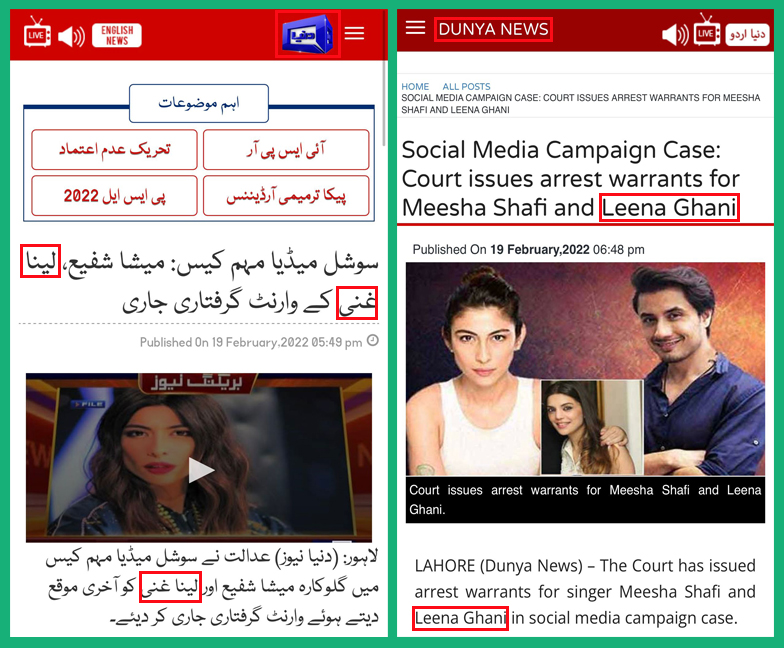Tap the speaker audio icon on Urdu page
This screenshot has height=648, width=784.
tap(71, 36)
